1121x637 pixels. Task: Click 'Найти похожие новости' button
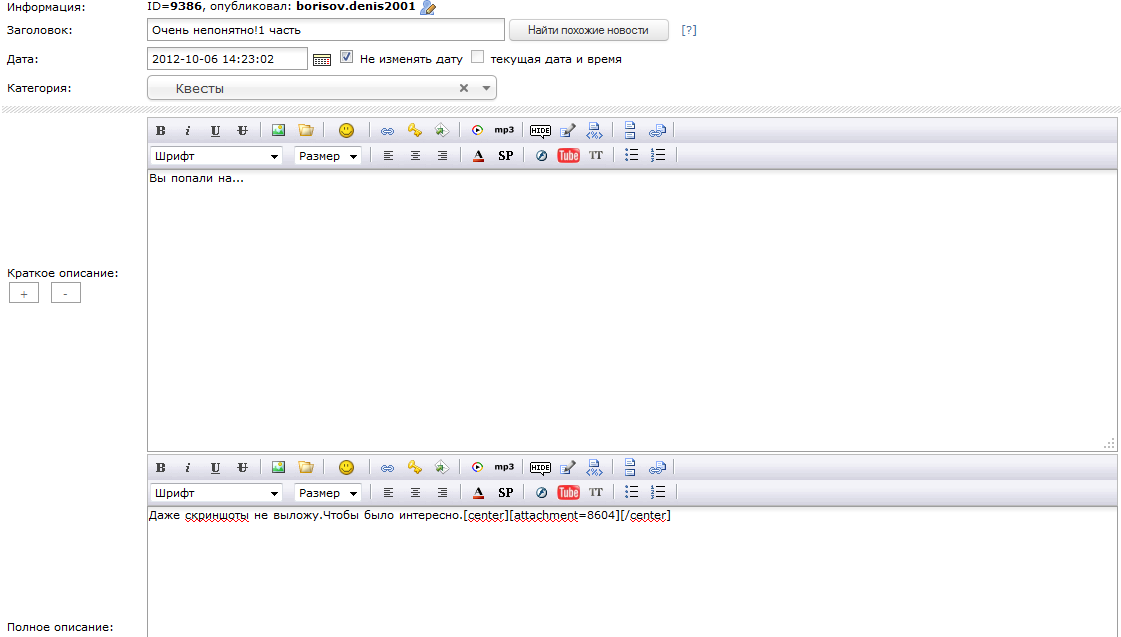[588, 30]
